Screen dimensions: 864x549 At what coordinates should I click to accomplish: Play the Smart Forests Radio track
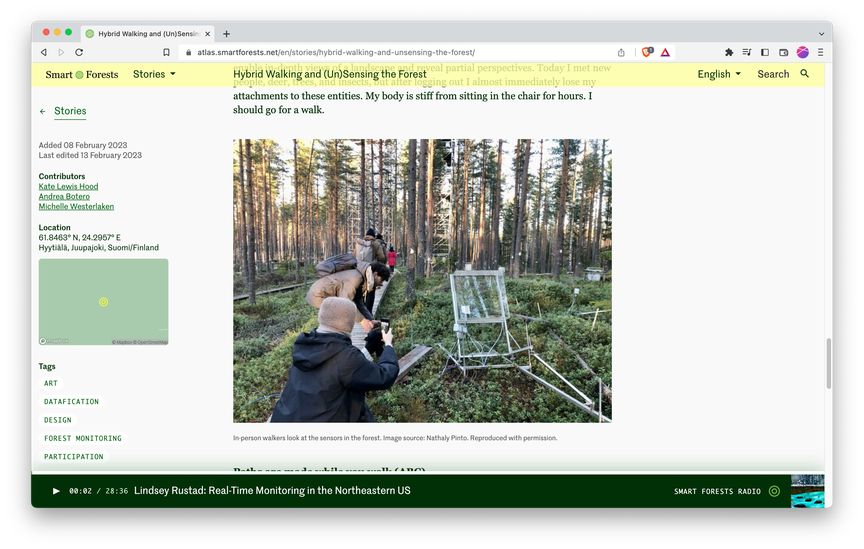coord(56,491)
